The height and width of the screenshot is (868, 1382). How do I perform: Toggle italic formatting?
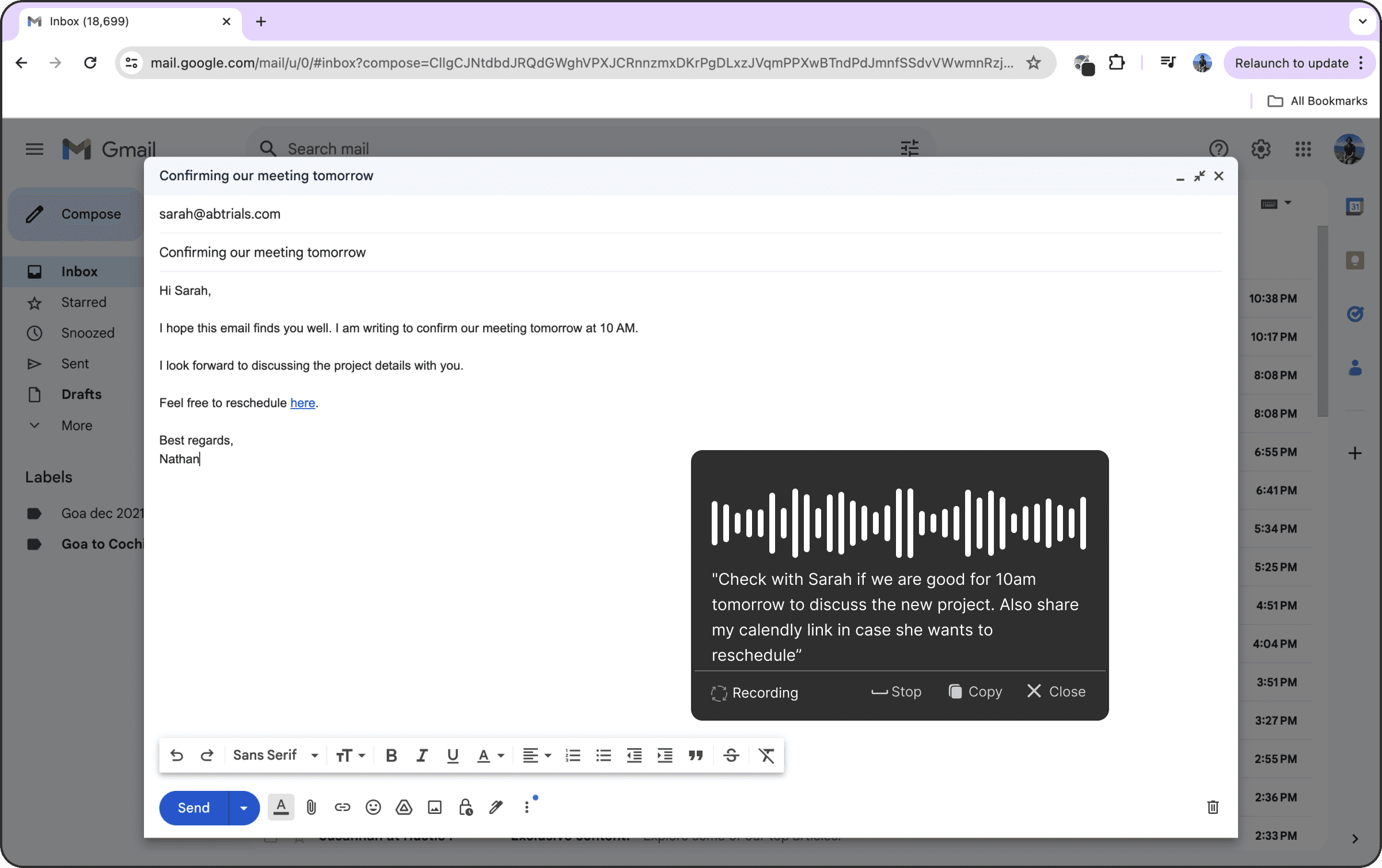[x=422, y=755]
